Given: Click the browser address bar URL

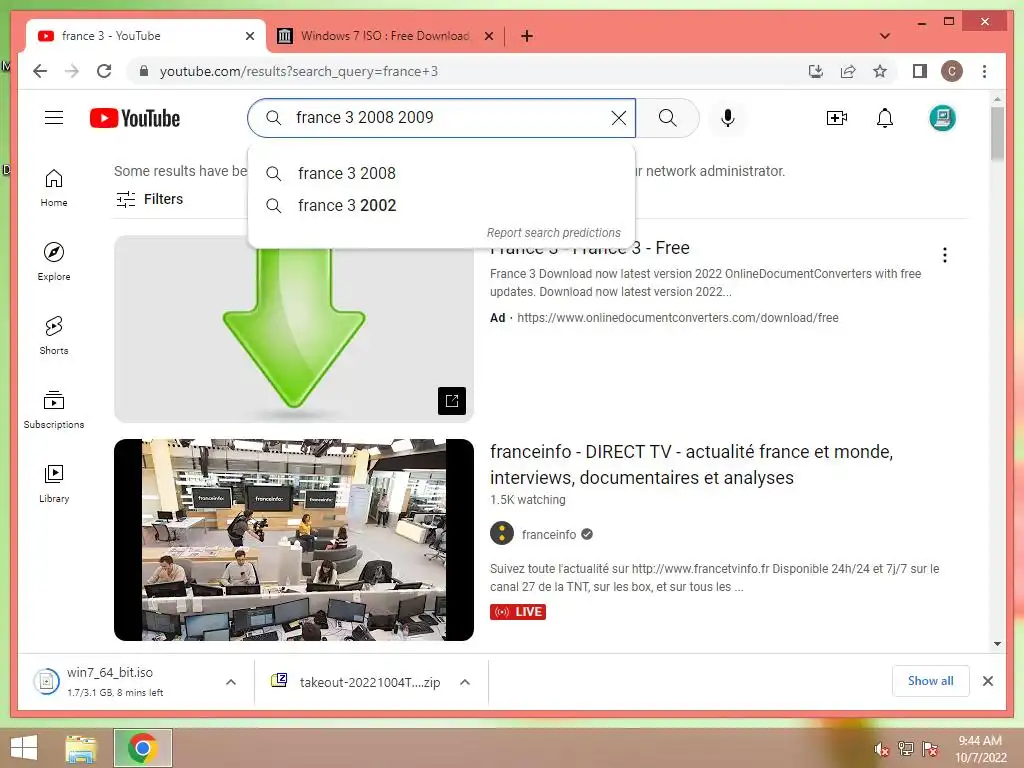Looking at the screenshot, I should [x=298, y=71].
